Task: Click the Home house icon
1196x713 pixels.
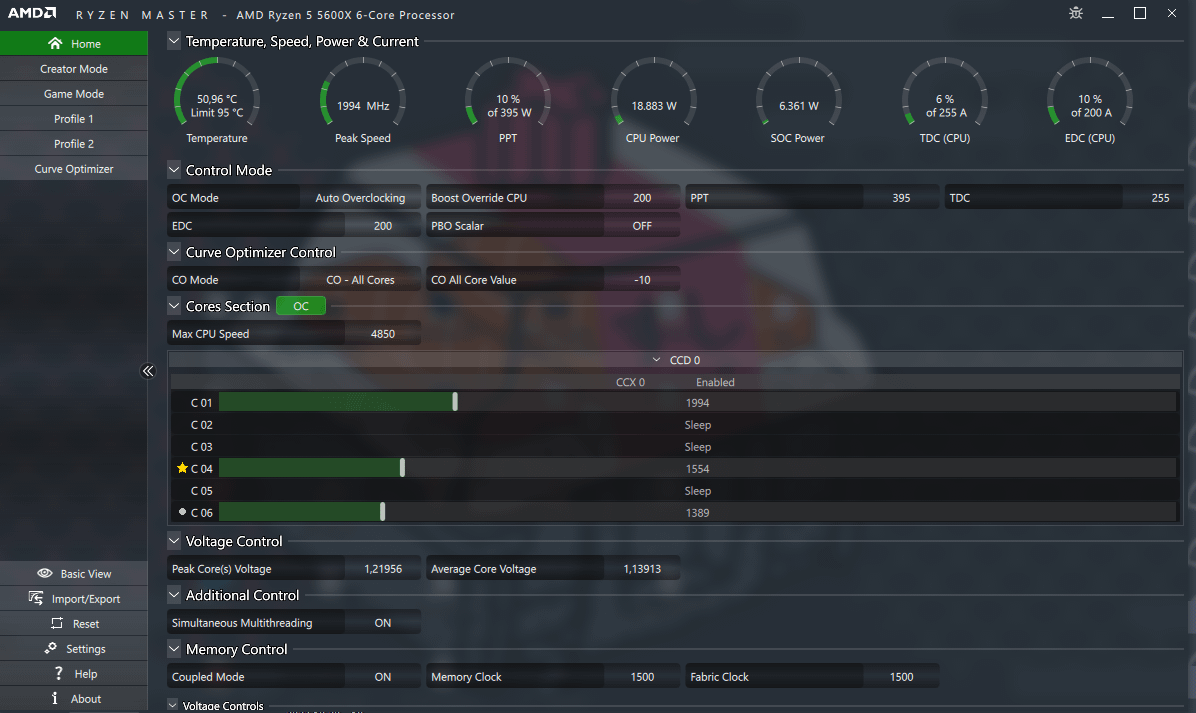Action: [x=55, y=43]
